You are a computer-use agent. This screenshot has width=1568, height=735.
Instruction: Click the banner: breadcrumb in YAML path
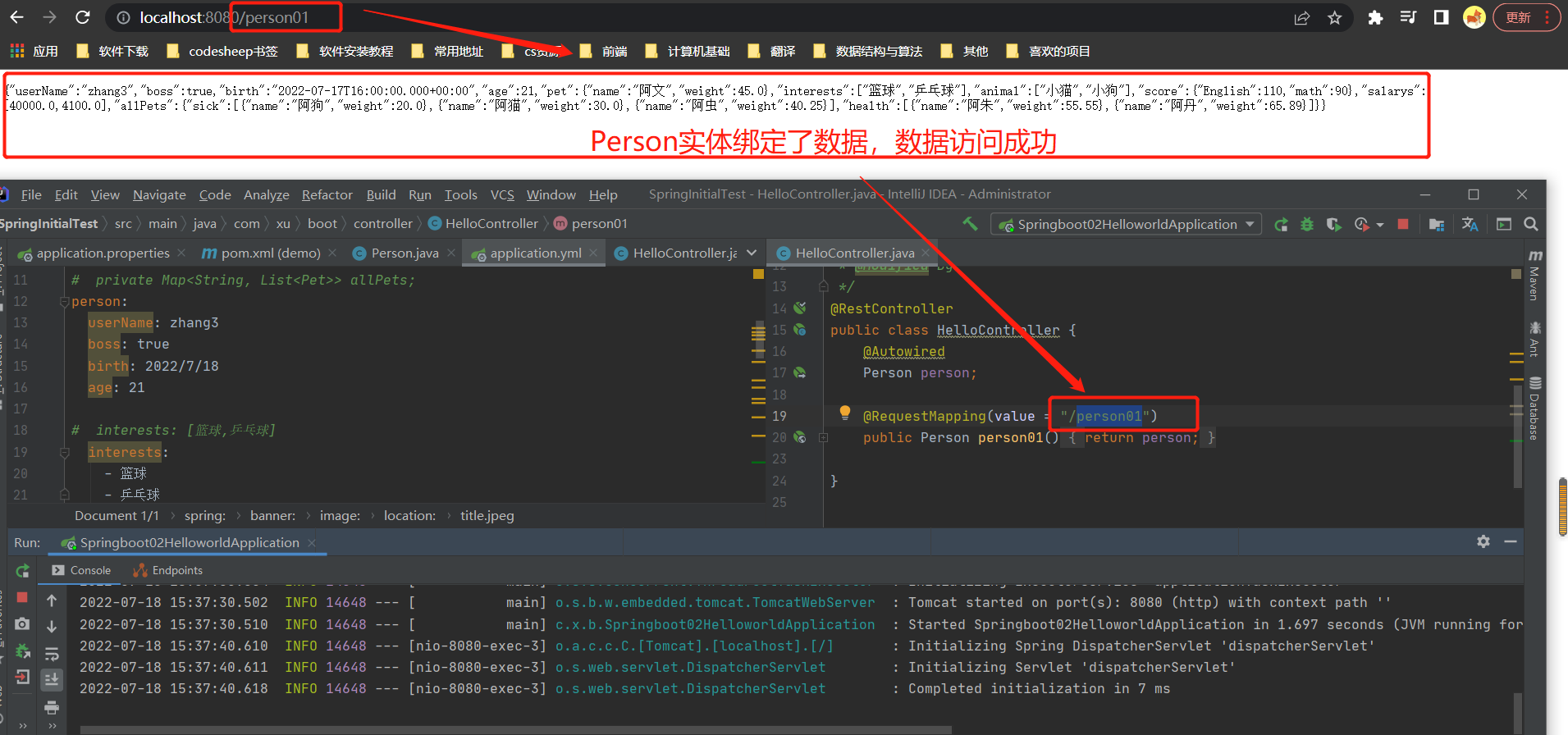[x=272, y=516]
